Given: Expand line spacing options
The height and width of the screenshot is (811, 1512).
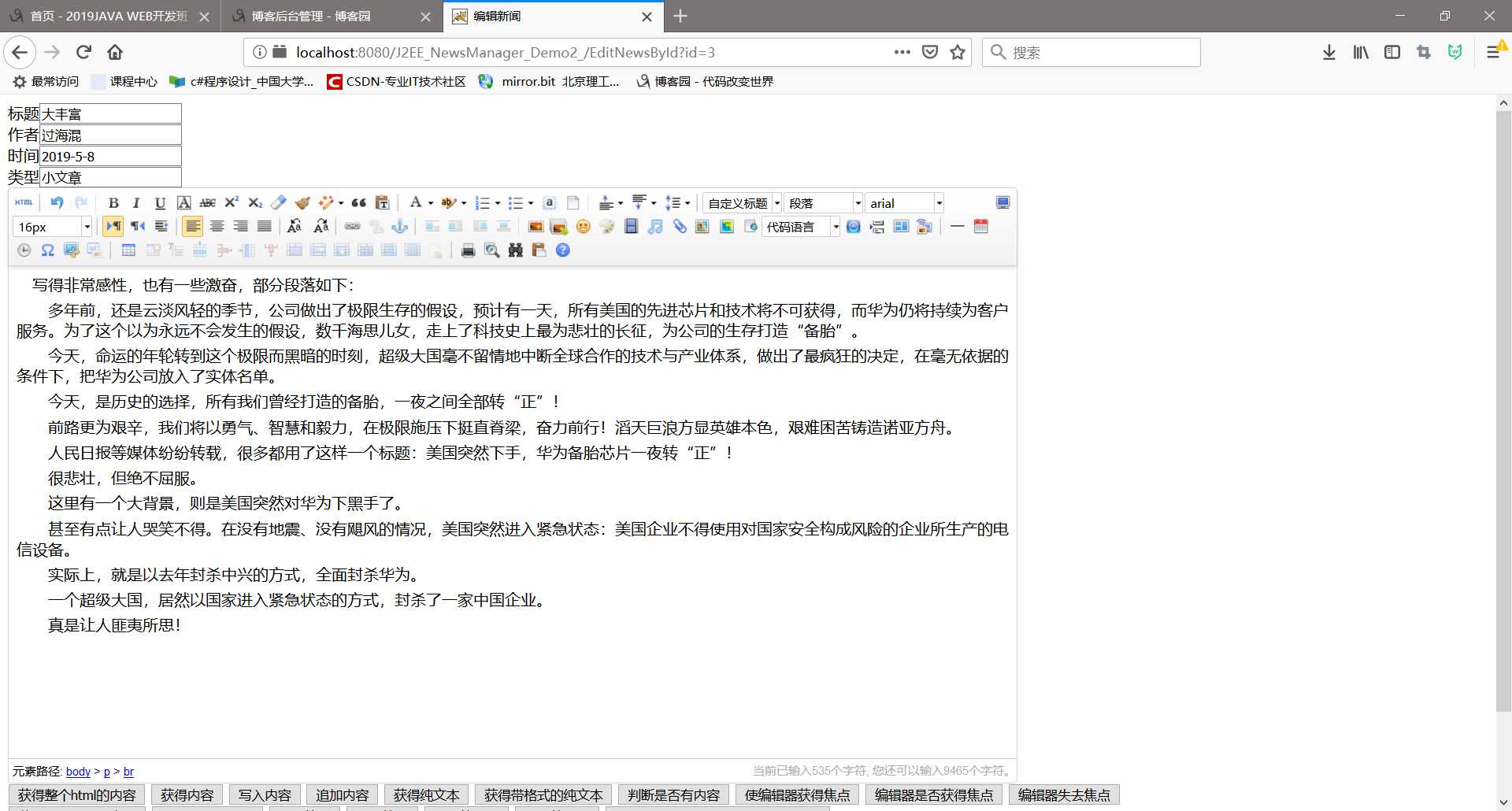Looking at the screenshot, I should 687,203.
